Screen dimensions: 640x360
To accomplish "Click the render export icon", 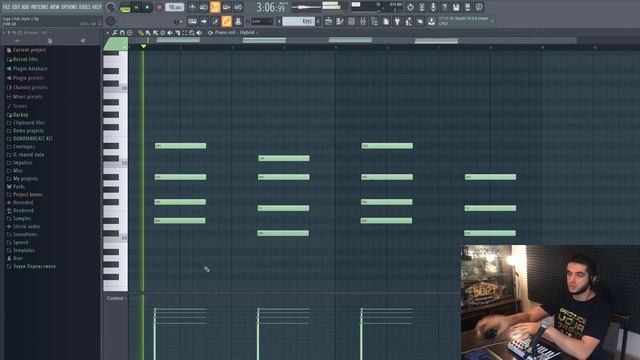I will 467,7.
